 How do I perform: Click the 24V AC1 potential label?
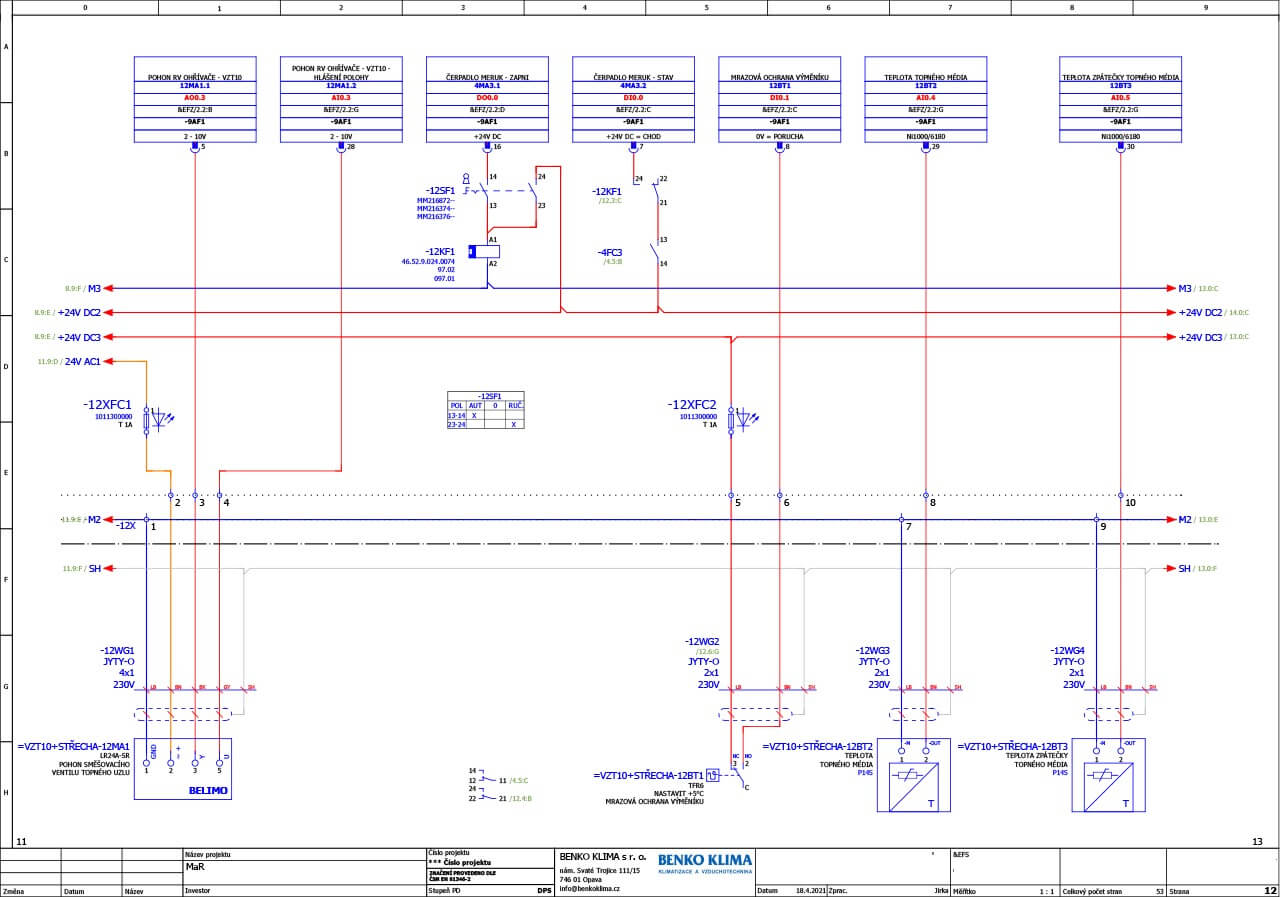coord(82,361)
